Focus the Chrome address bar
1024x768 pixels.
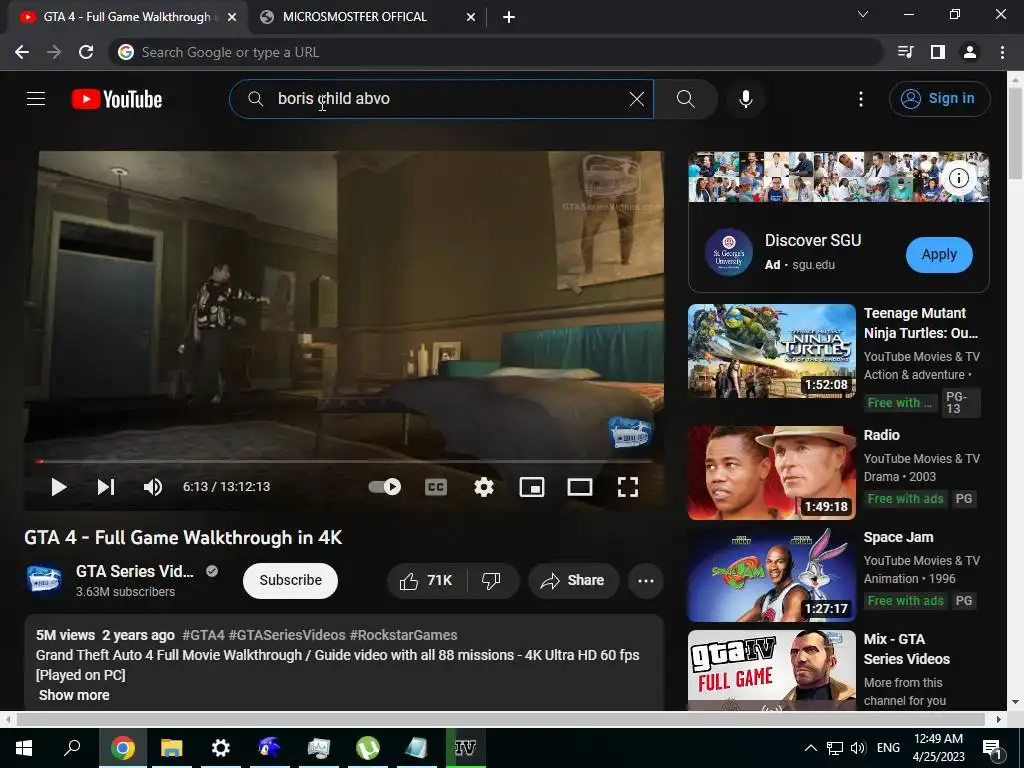click(x=496, y=52)
